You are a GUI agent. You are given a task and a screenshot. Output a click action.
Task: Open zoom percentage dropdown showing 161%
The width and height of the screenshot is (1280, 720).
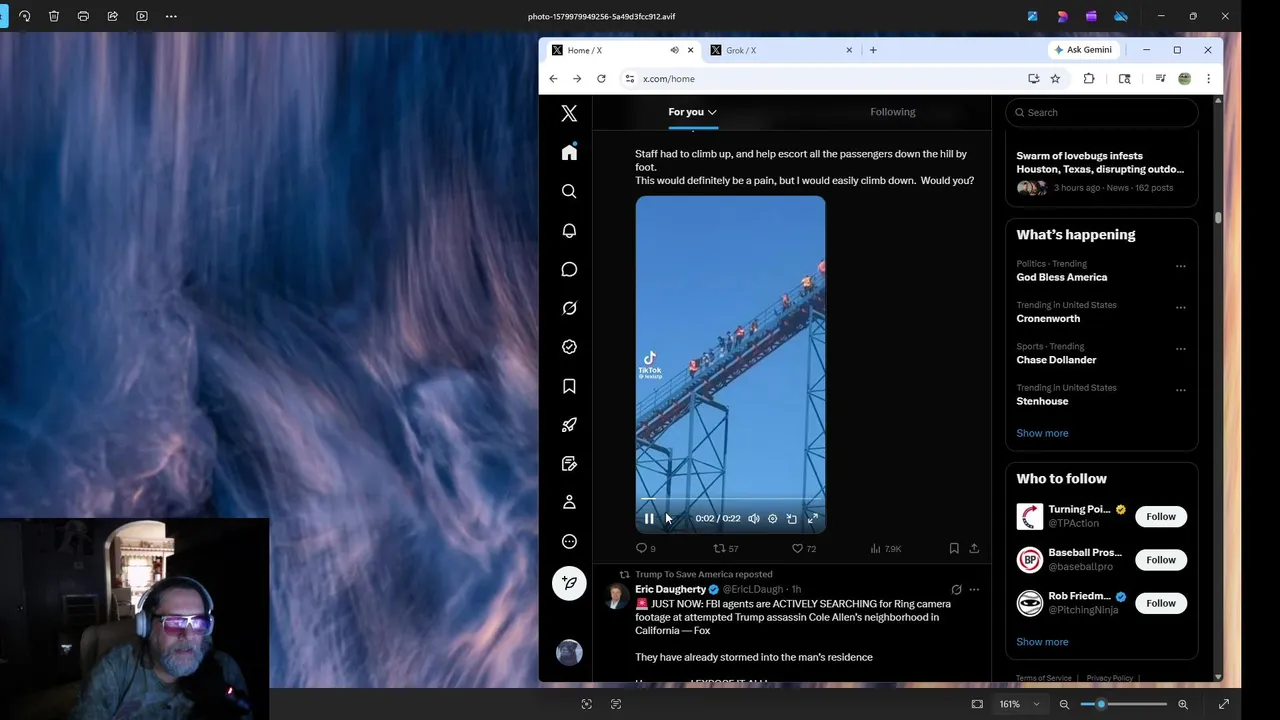click(1020, 704)
